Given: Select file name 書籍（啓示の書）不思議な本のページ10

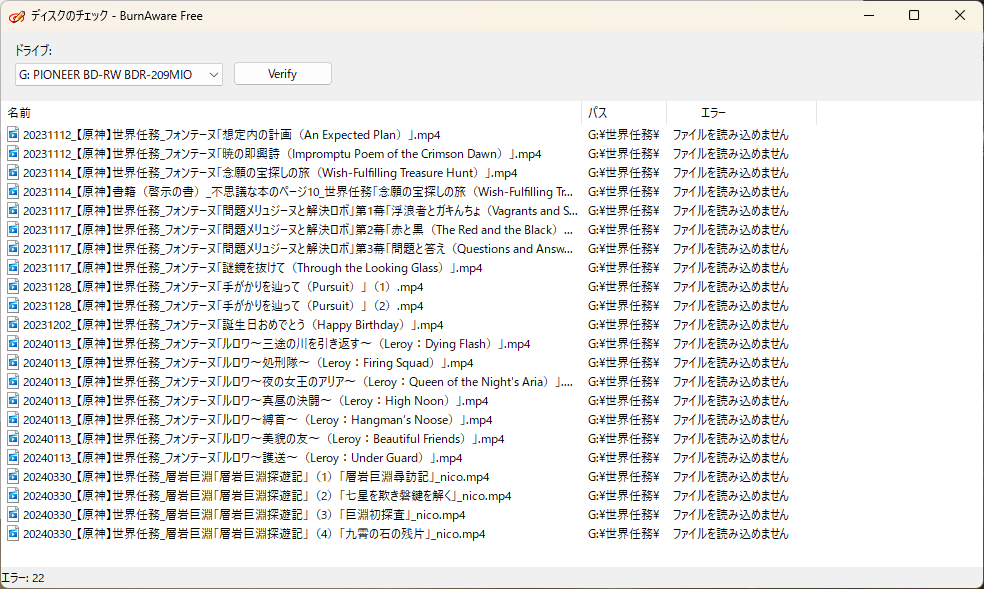Looking at the screenshot, I should click(298, 192).
